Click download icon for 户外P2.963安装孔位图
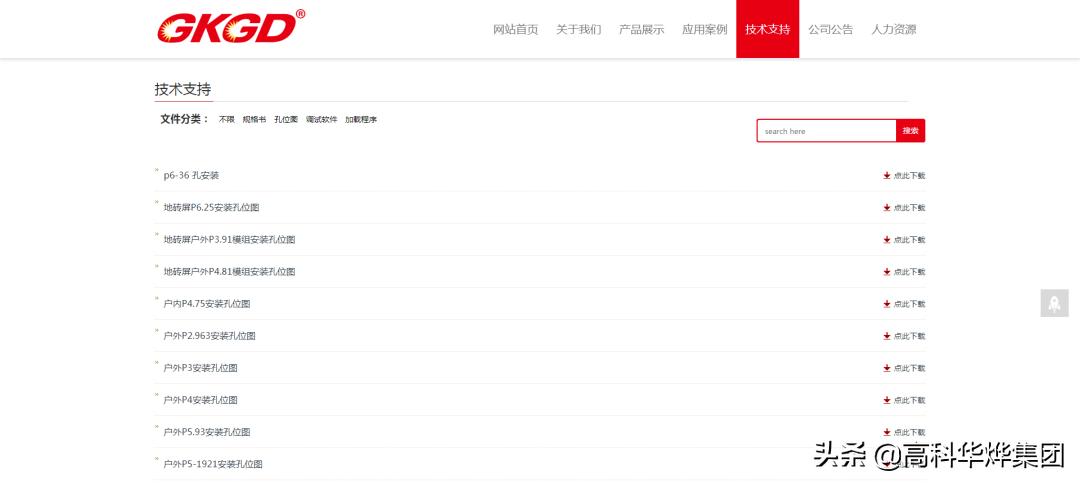Viewport: 1080px width, 483px height. click(886, 336)
